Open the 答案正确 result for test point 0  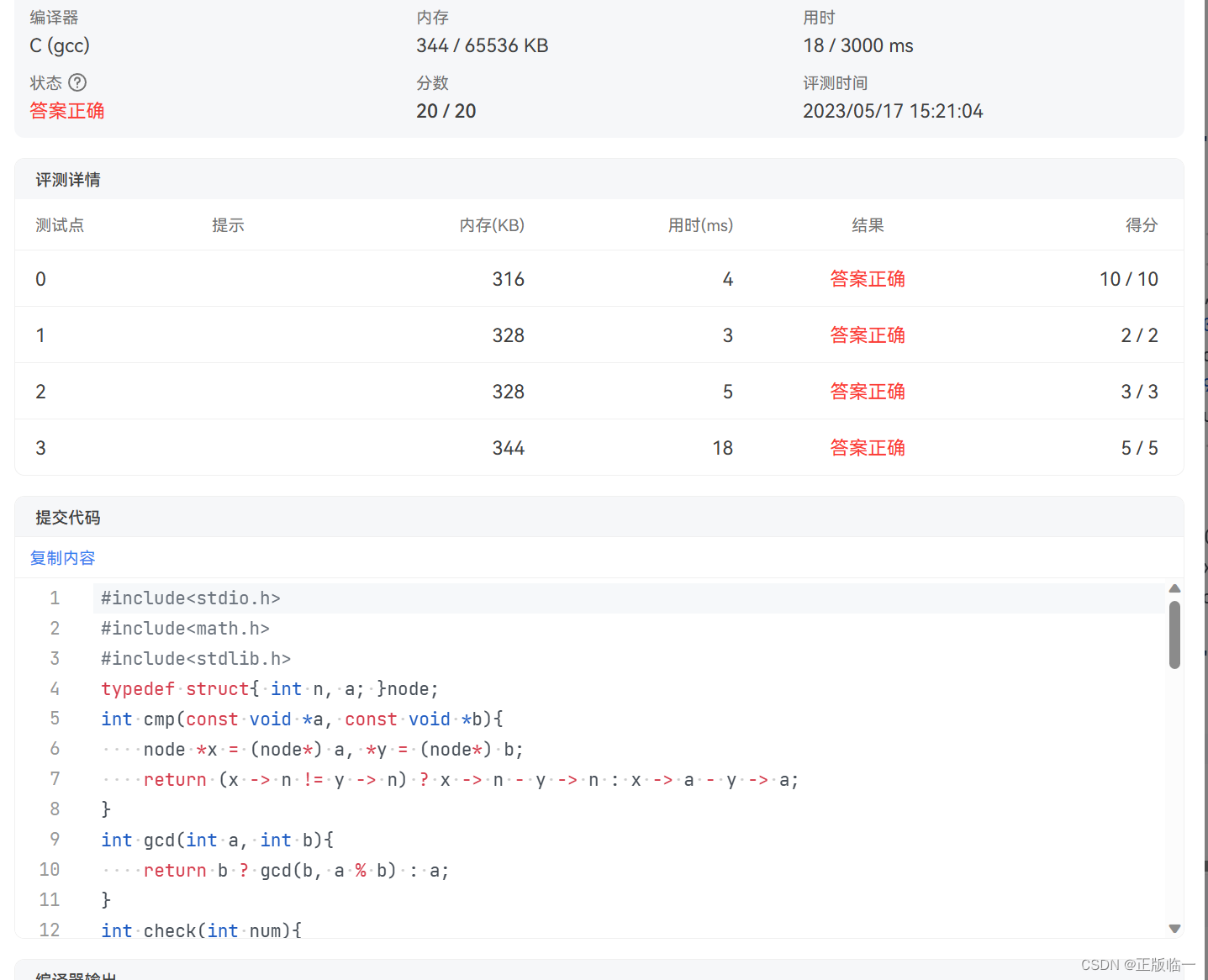point(868,278)
